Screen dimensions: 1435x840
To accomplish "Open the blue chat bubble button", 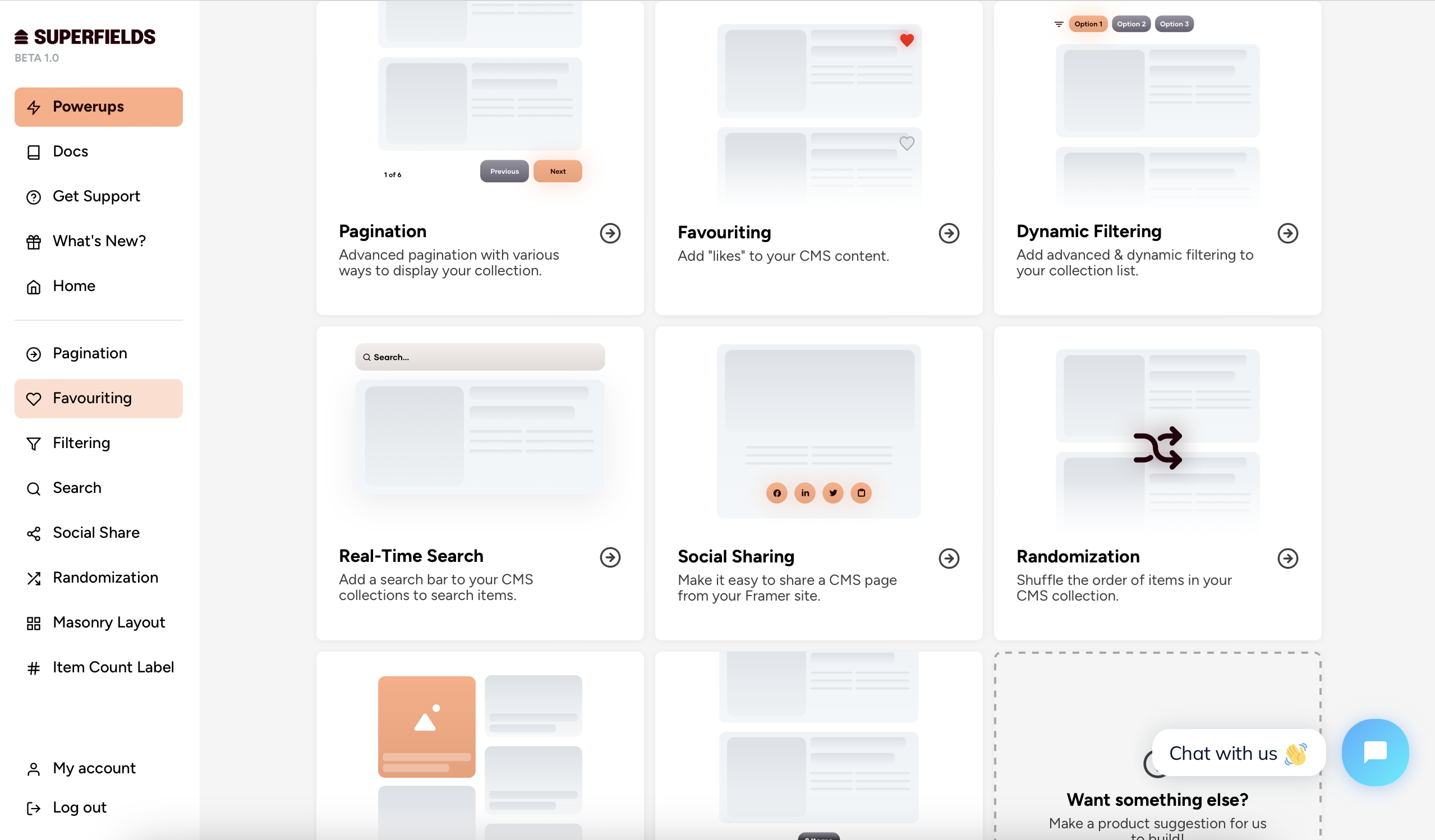I will click(x=1374, y=752).
